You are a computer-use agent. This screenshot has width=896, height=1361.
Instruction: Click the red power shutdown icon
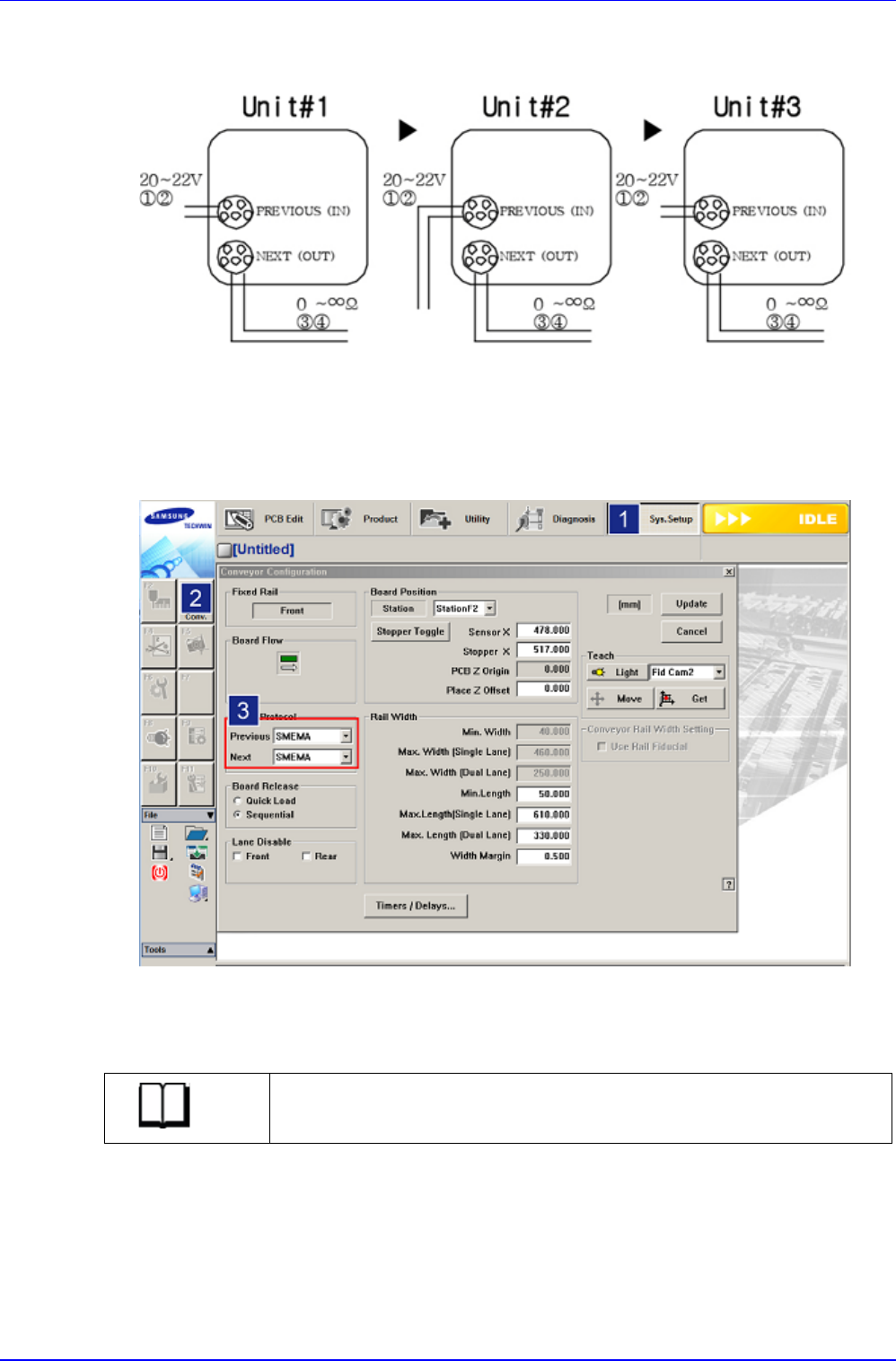pyautogui.click(x=159, y=872)
